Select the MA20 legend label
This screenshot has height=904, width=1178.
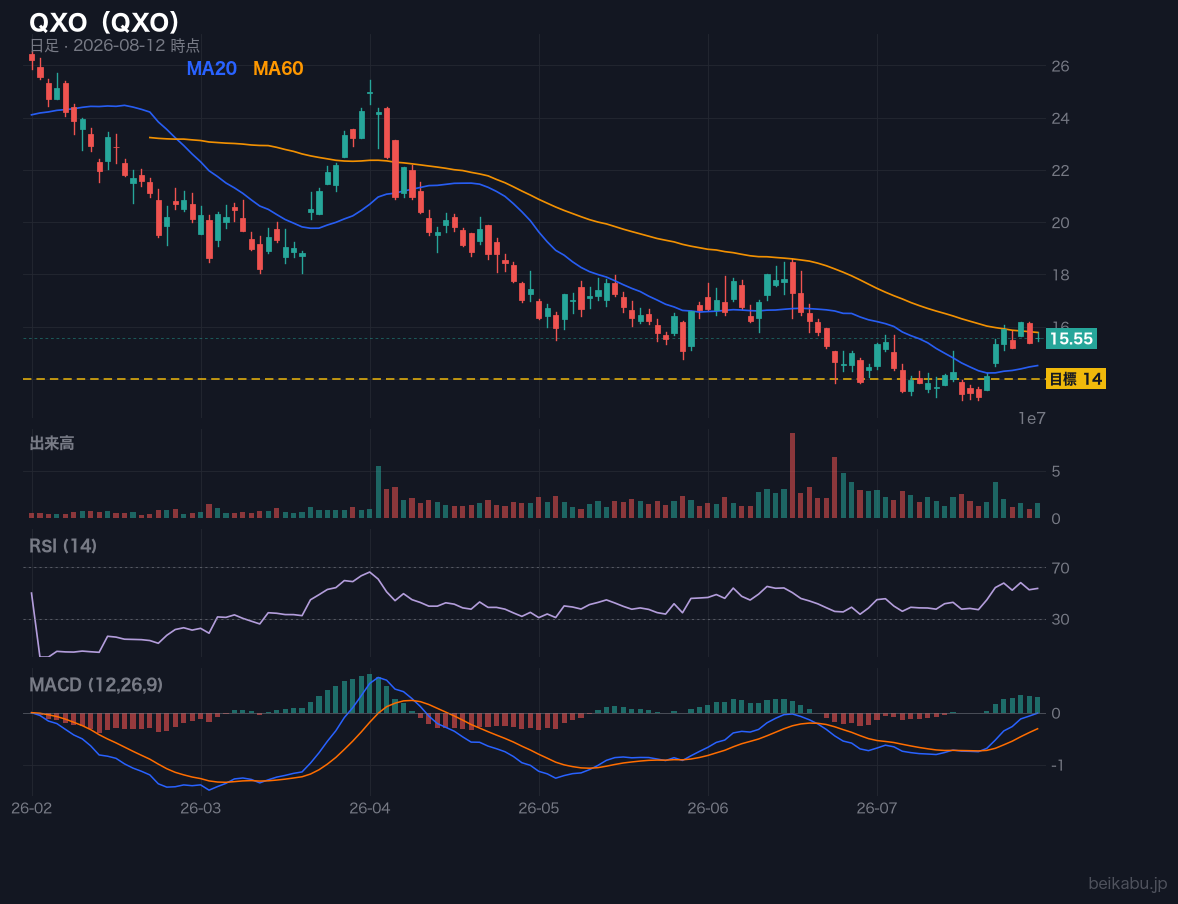pos(211,68)
